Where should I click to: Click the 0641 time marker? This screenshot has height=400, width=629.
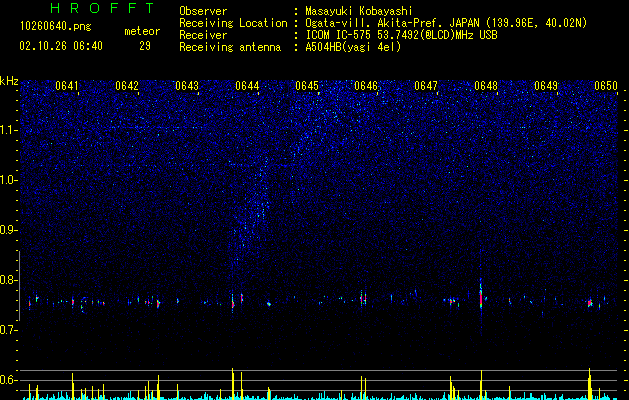pyautogui.click(x=67, y=86)
